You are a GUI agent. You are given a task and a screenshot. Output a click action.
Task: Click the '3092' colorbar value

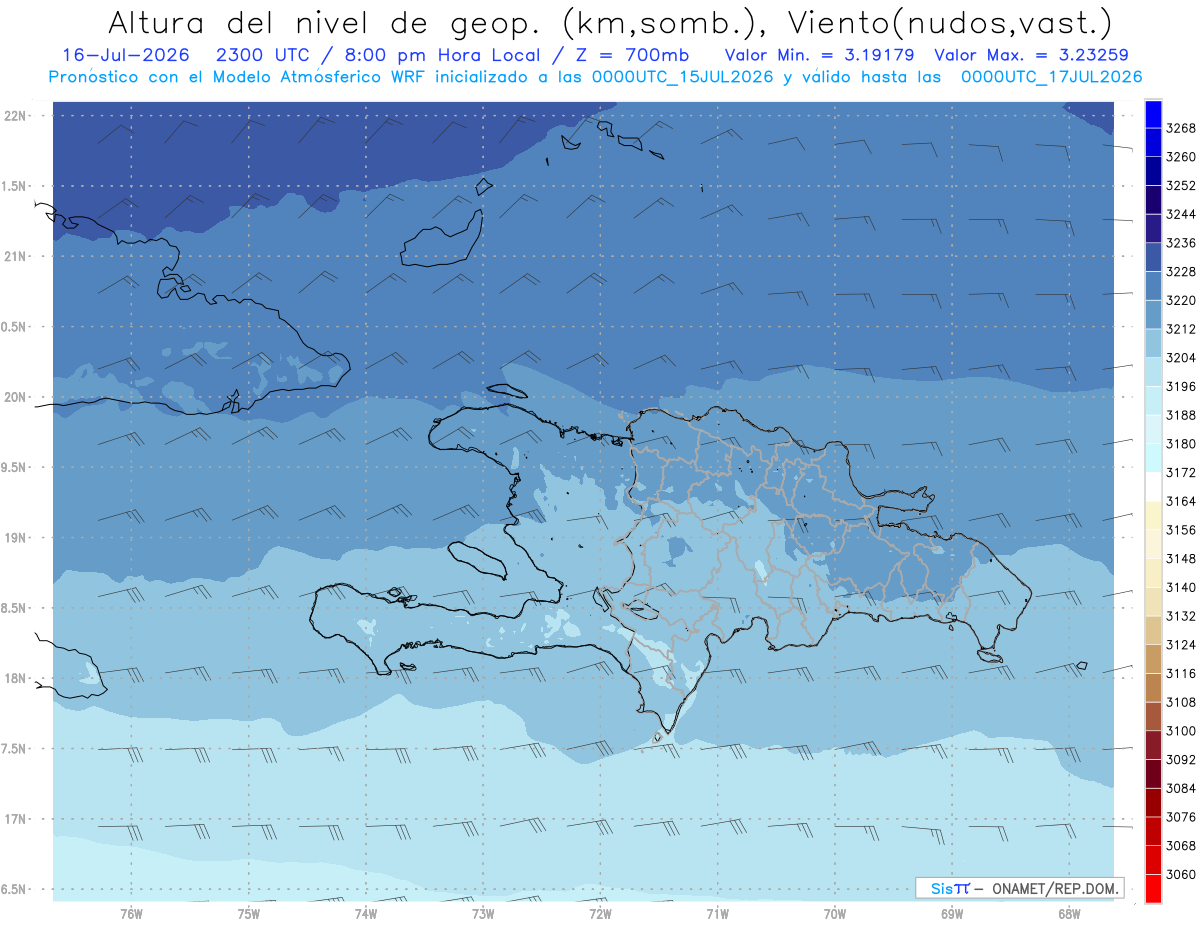tap(1181, 760)
